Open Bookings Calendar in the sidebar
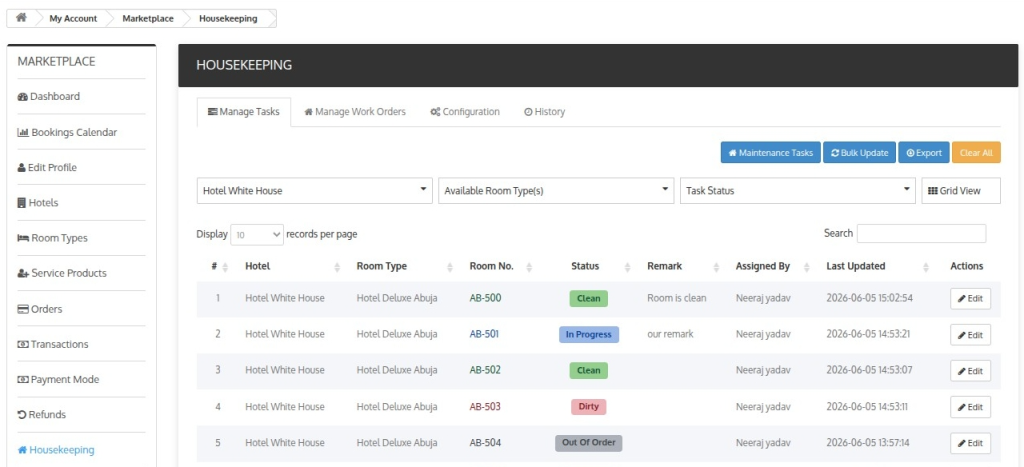Viewport: 1024px width, 467px height. pos(67,132)
